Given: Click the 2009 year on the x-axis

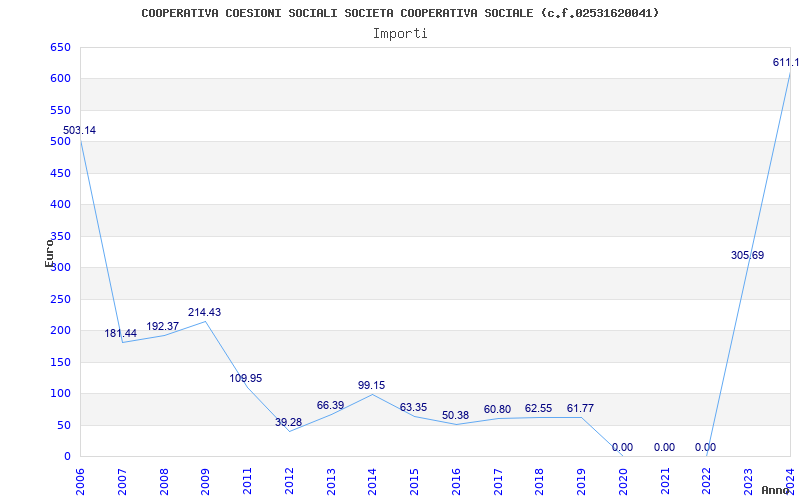Looking at the screenshot, I should pyautogui.click(x=205, y=482).
